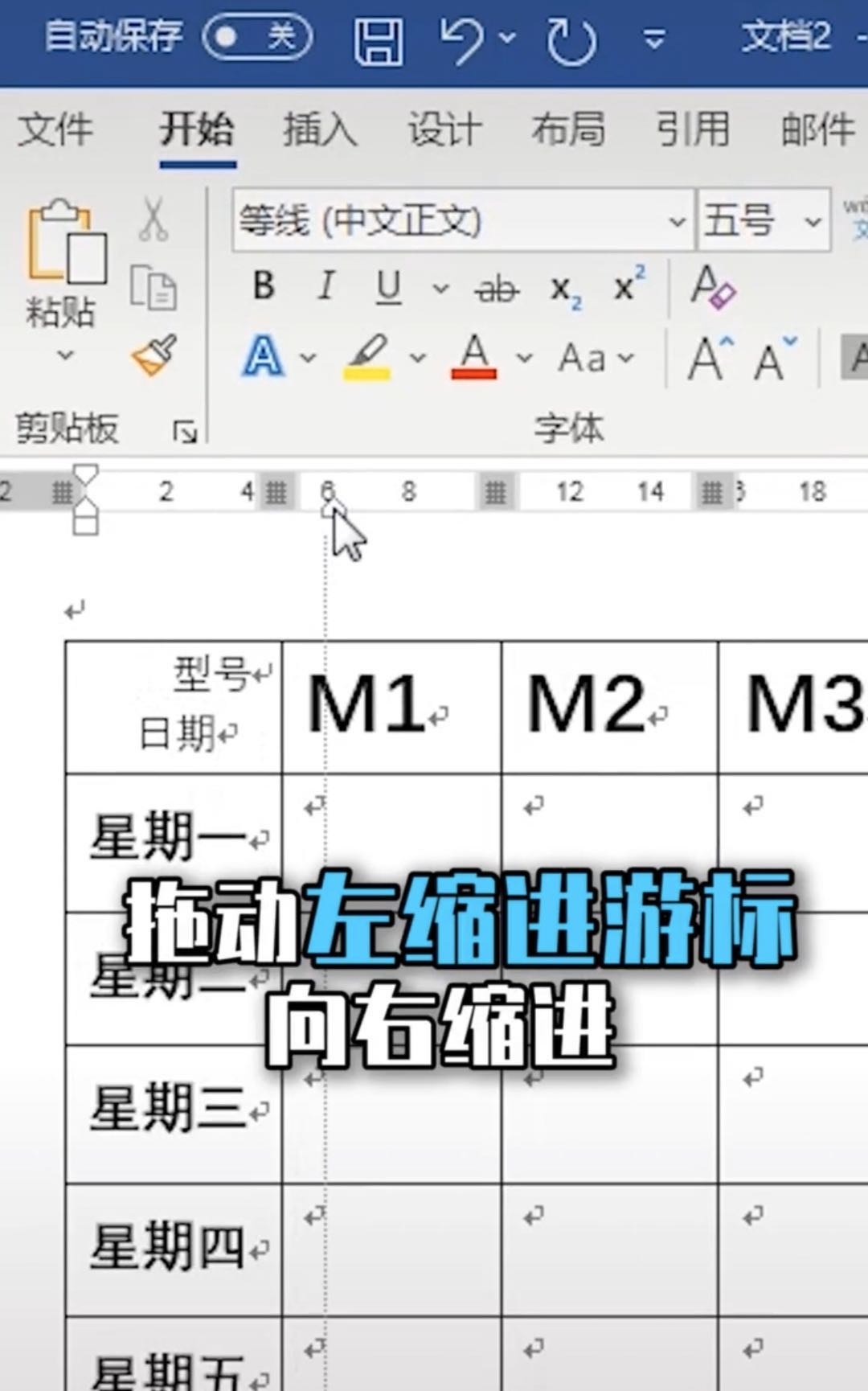The height and width of the screenshot is (1391, 868).
Task: Toggle Superscript formatting
Action: [x=629, y=283]
